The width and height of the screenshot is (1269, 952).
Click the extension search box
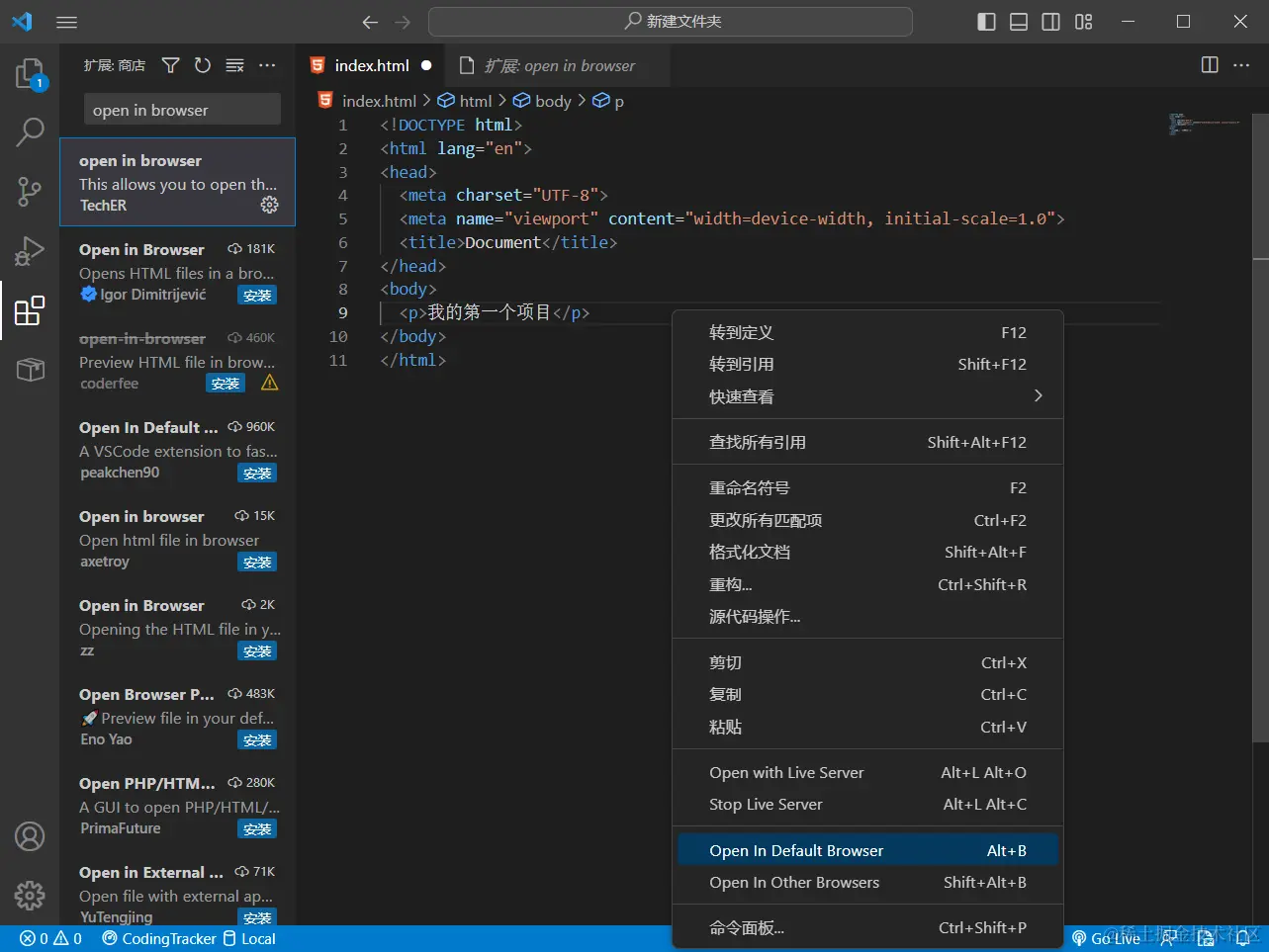tap(182, 110)
